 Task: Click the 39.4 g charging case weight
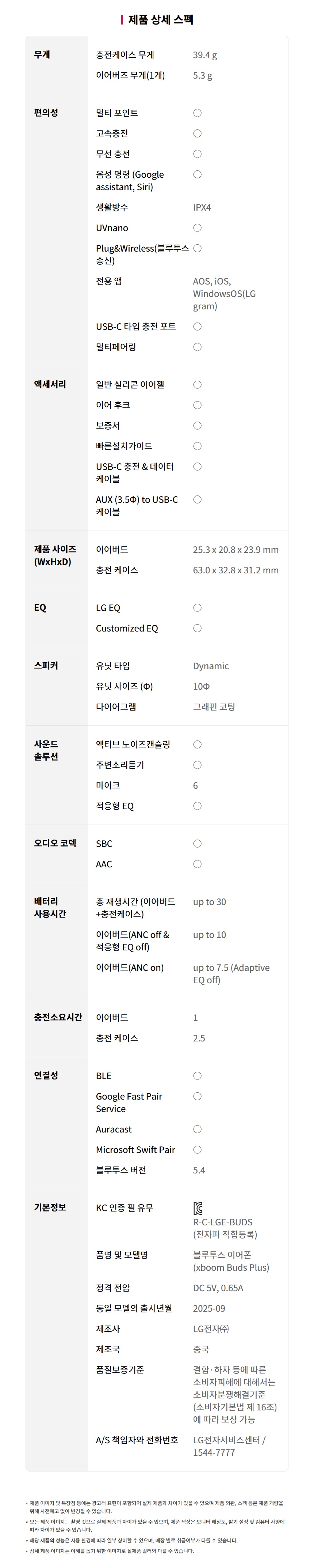pos(205,55)
